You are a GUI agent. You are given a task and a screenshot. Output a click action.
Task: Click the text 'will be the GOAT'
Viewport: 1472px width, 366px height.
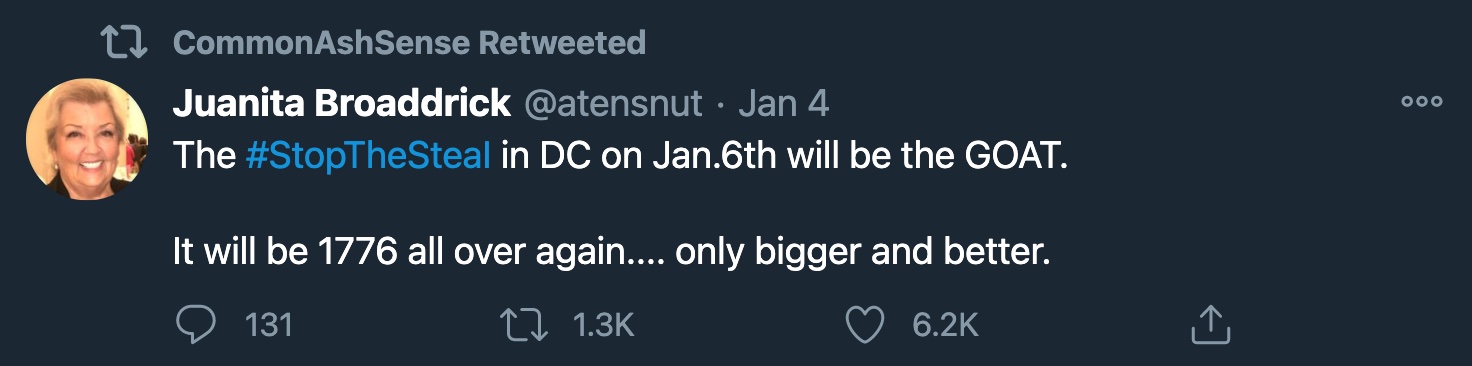pos(927,157)
